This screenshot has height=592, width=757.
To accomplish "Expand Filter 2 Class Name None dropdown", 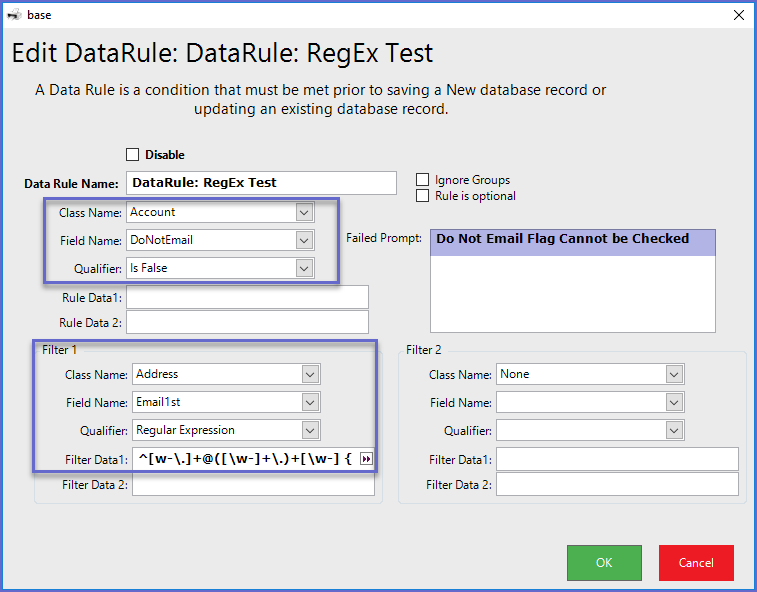I will 675,374.
